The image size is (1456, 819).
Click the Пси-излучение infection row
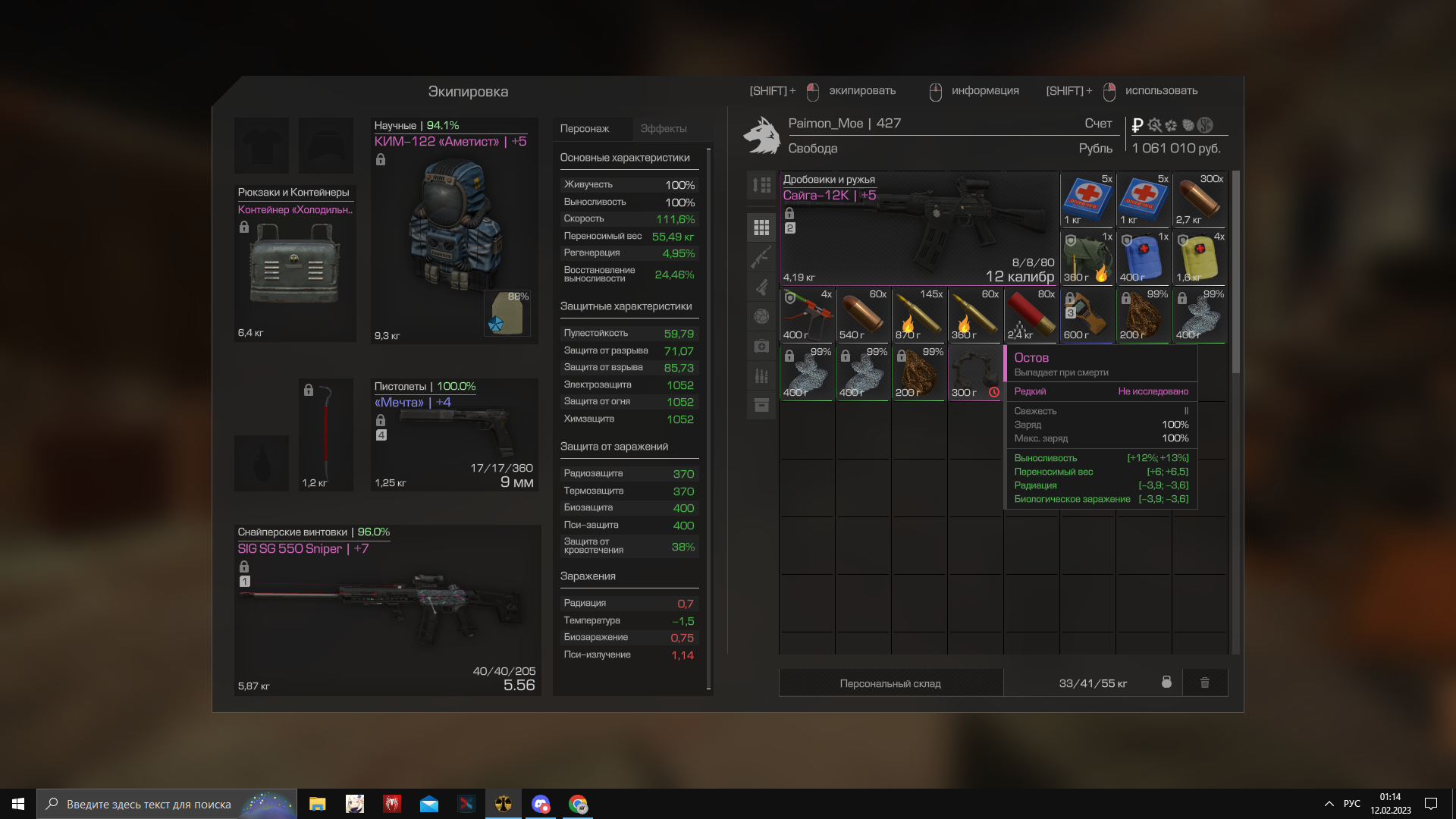629,655
